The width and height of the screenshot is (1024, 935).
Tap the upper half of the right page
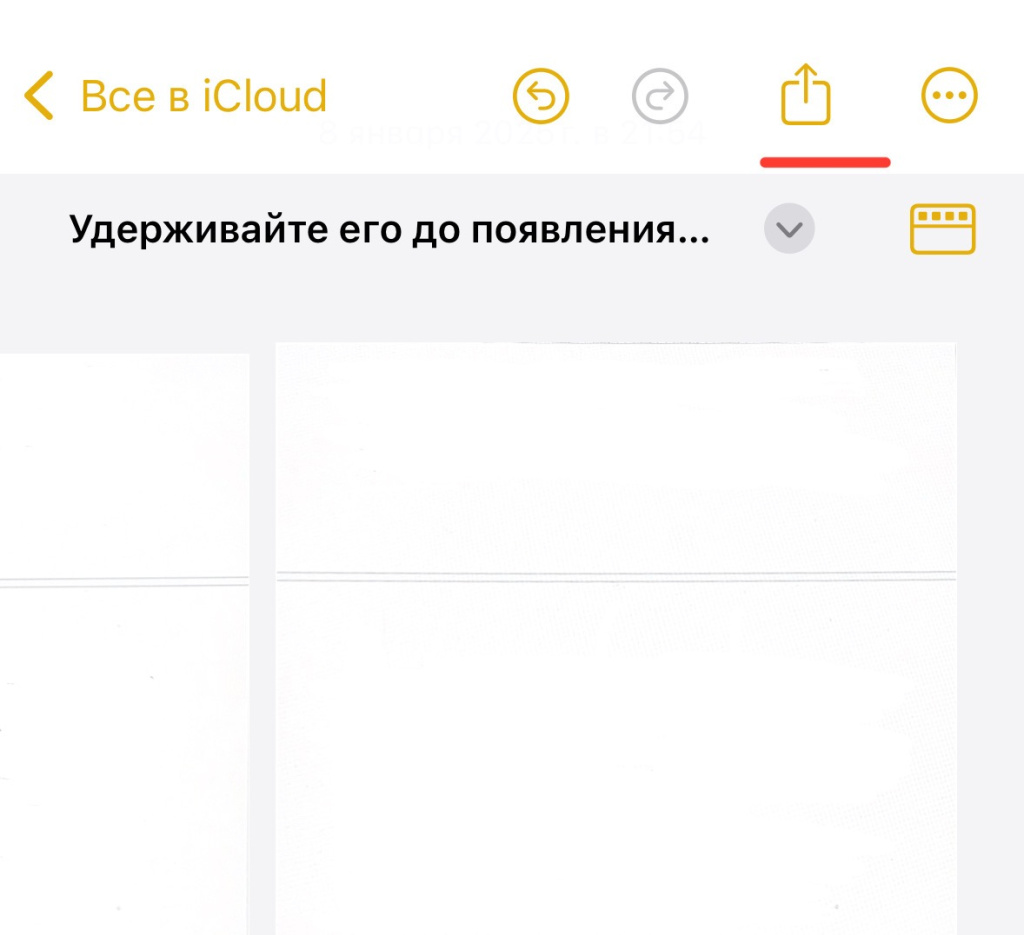615,460
